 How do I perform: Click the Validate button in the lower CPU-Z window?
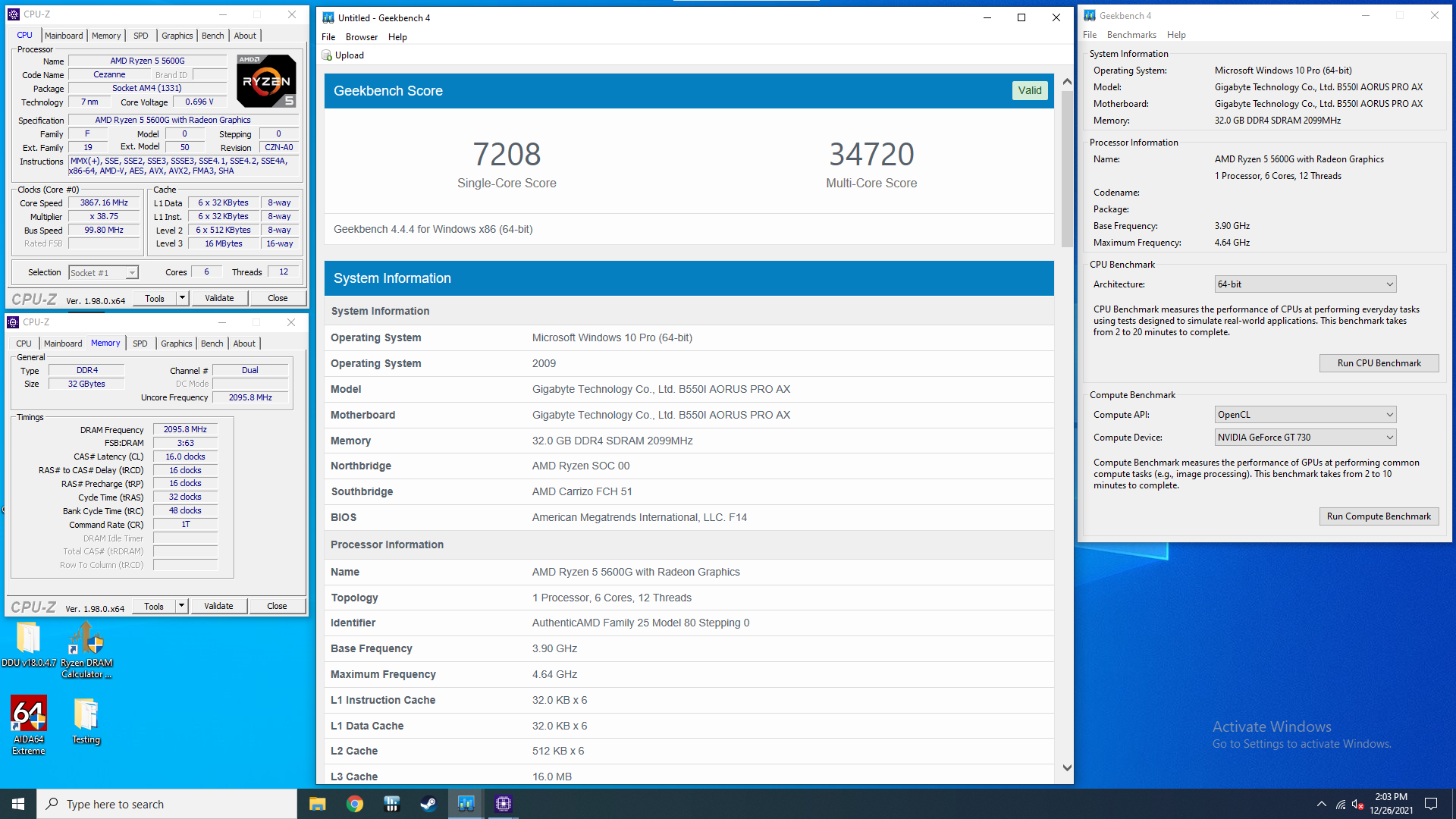tap(218, 606)
